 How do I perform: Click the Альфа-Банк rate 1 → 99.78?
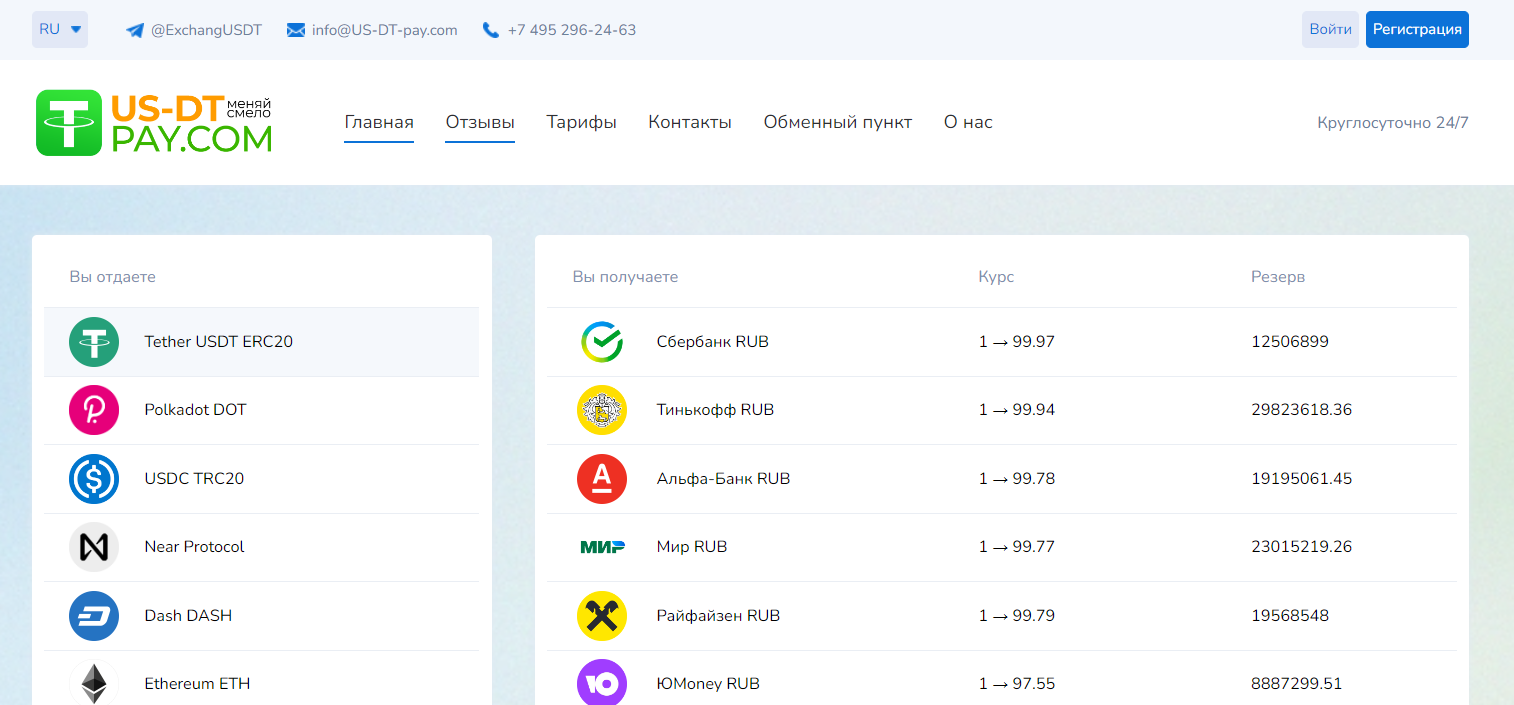(x=1016, y=479)
